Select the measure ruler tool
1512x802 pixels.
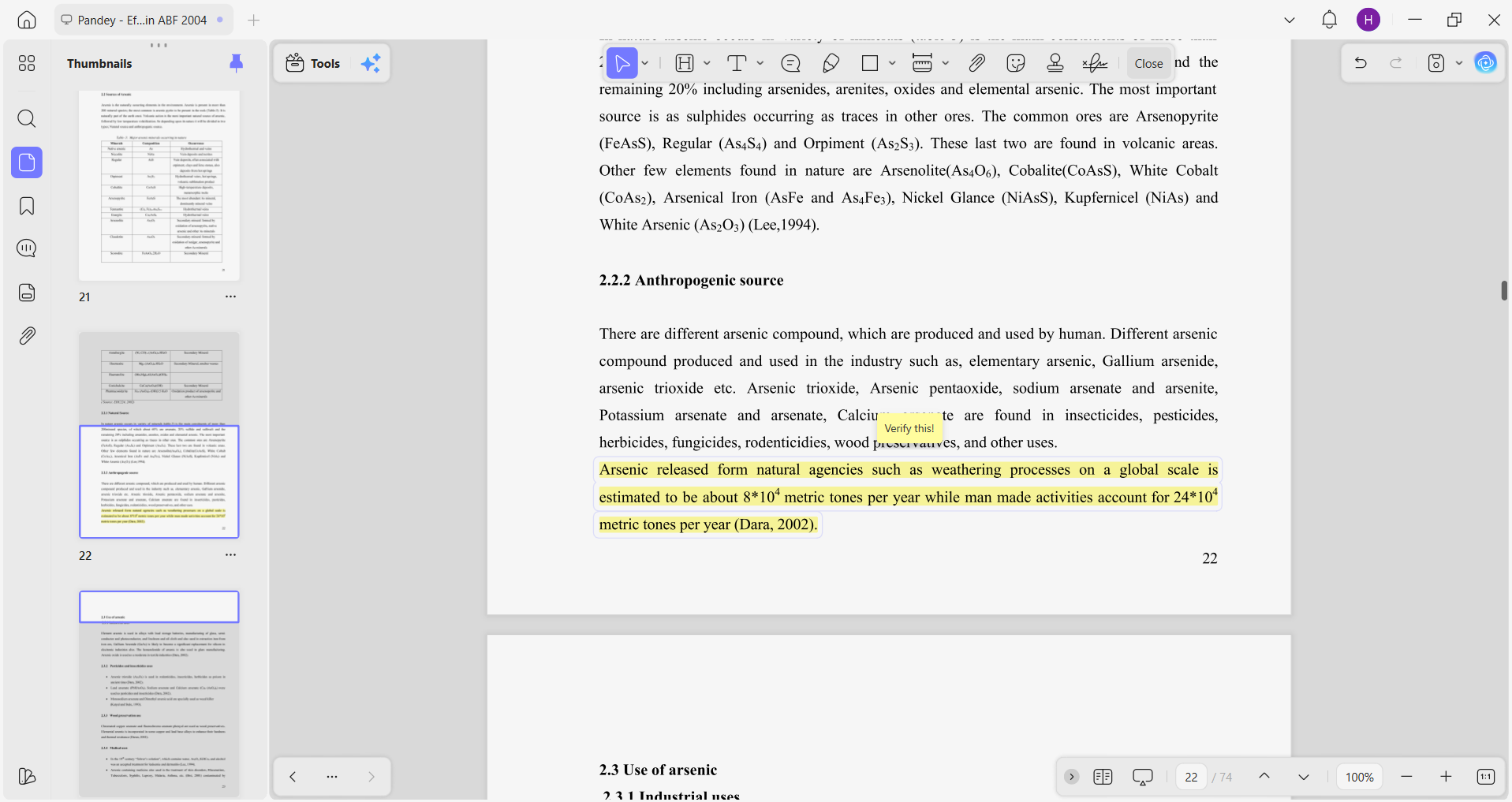[x=922, y=63]
